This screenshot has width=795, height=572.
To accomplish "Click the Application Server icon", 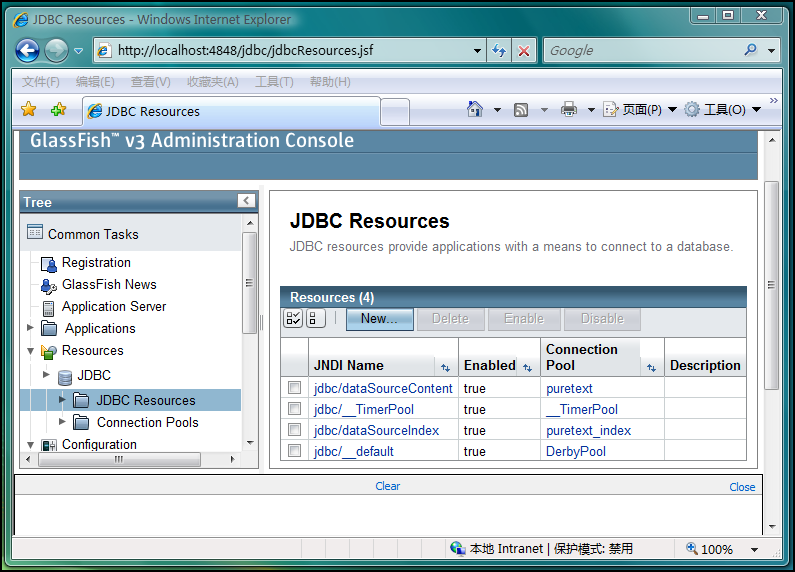I will click(49, 308).
